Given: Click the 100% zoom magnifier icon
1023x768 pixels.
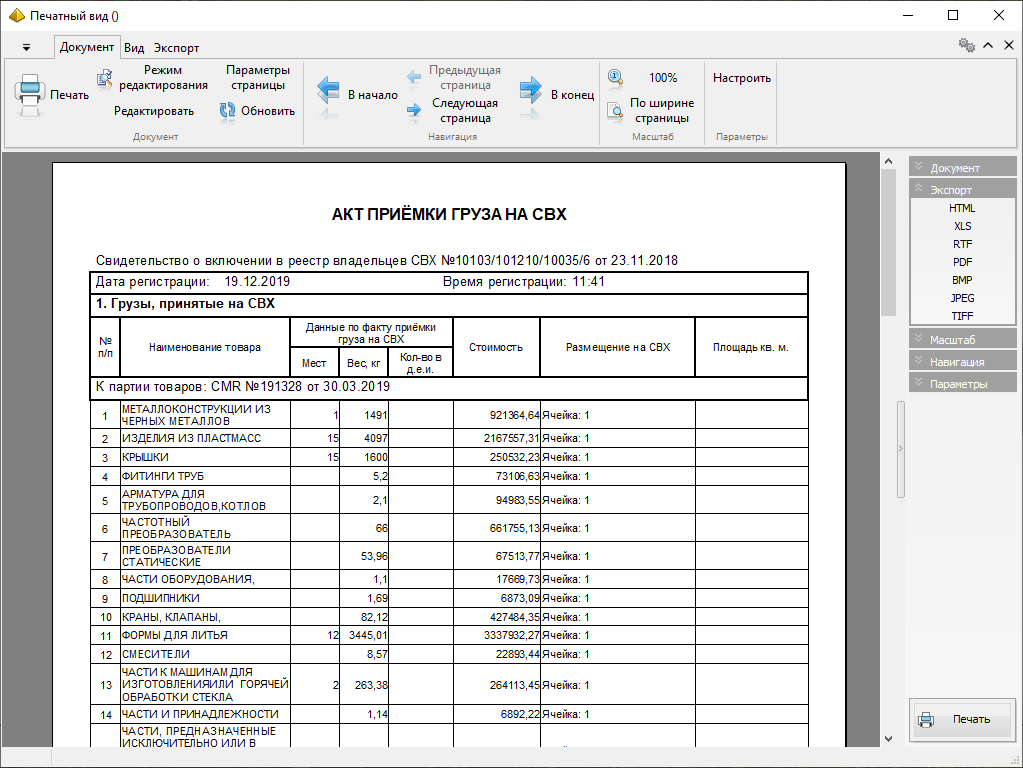Looking at the screenshot, I should click(x=615, y=78).
